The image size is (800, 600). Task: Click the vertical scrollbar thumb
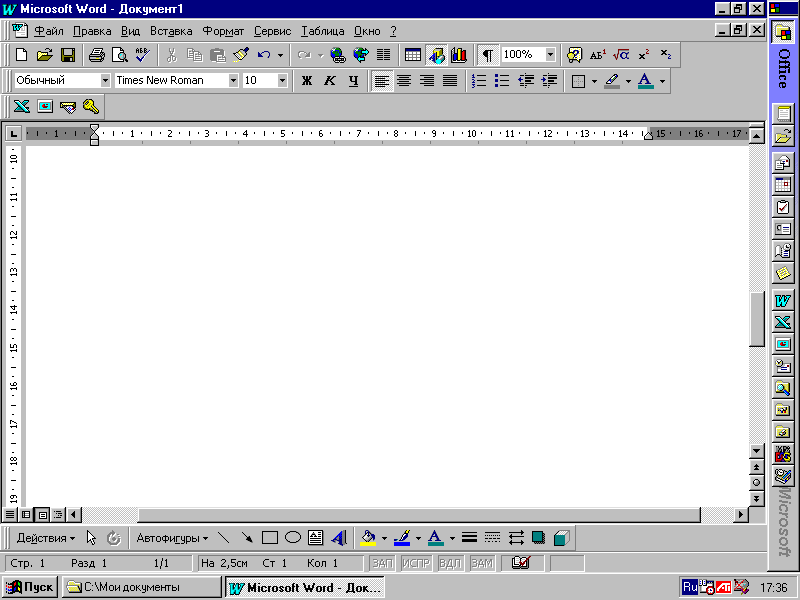757,319
